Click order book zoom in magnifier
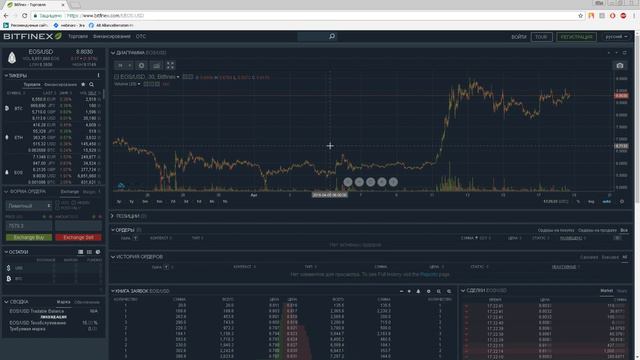The width and height of the screenshot is (640, 360). click(x=449, y=291)
